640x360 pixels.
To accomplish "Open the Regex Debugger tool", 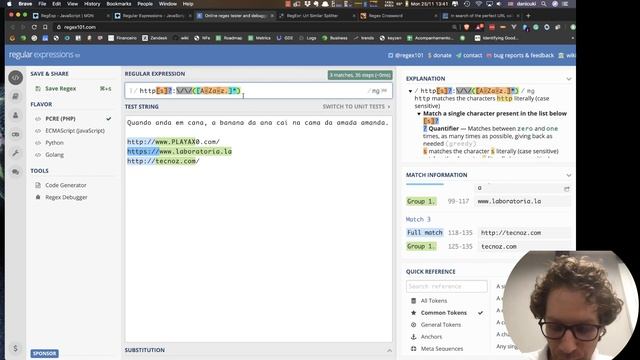I will [x=66, y=197].
